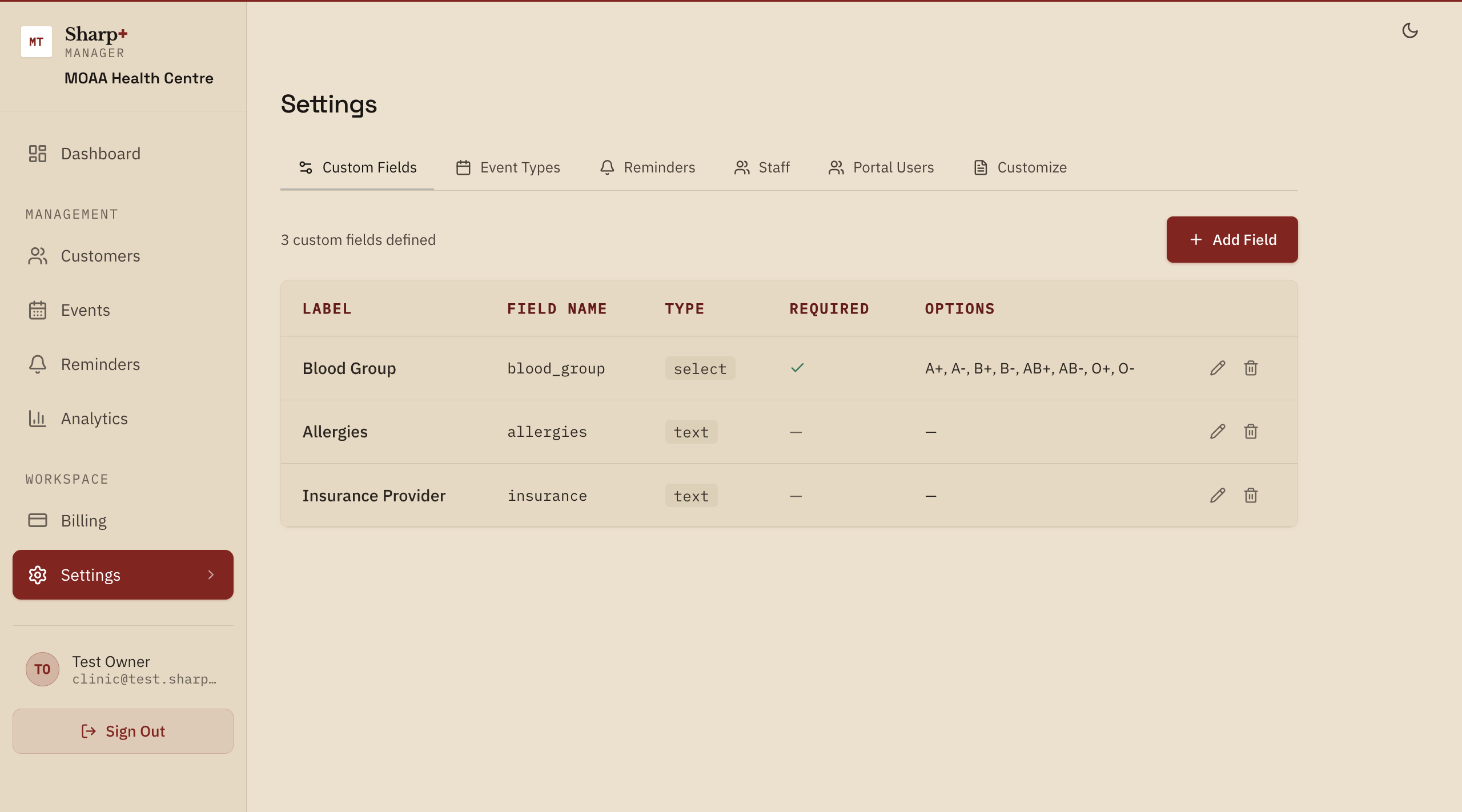
Task: Click pencil icon for Allergies row
Action: pyautogui.click(x=1217, y=432)
